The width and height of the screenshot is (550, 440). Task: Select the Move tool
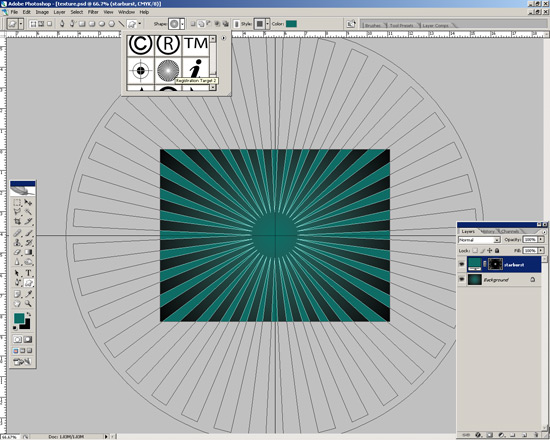click(28, 203)
